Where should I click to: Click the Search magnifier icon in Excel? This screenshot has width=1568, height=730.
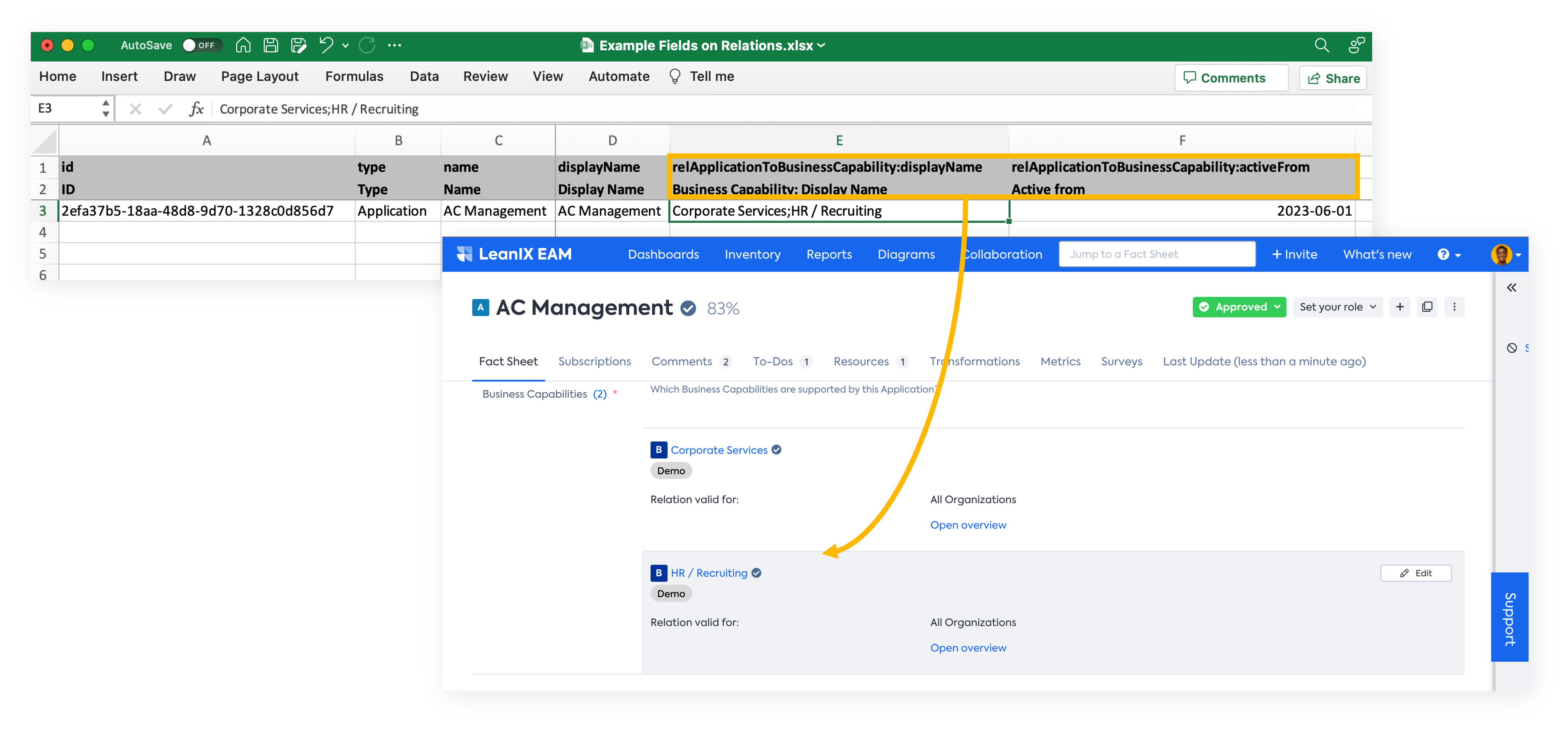point(1321,46)
